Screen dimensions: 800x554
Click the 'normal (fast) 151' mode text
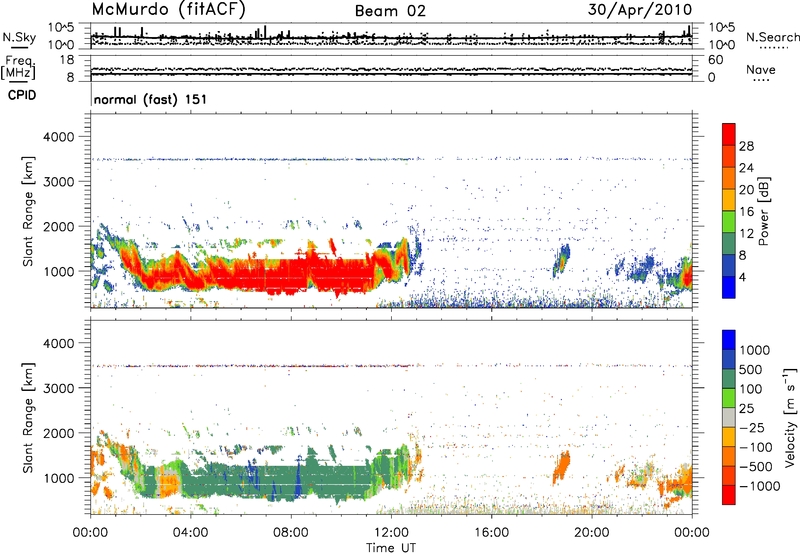pos(151,99)
